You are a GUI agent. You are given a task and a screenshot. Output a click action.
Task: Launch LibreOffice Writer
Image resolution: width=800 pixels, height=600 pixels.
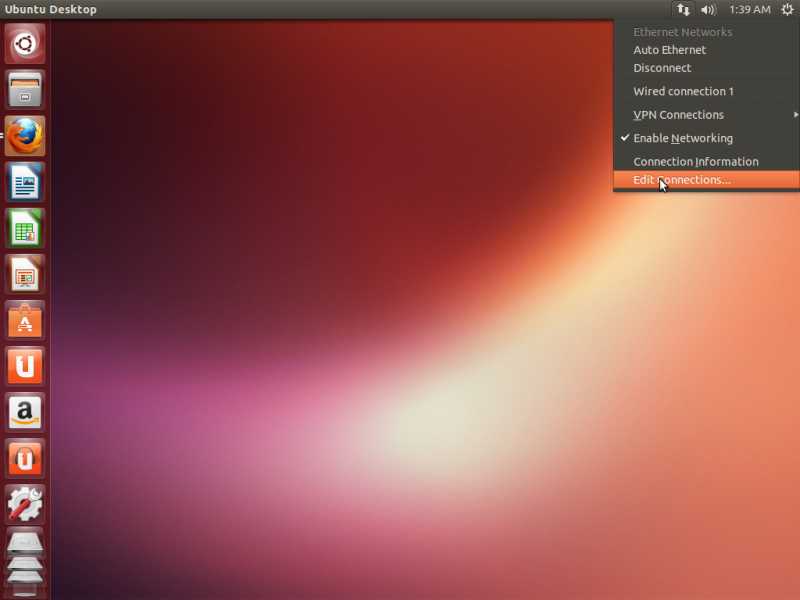tap(24, 183)
